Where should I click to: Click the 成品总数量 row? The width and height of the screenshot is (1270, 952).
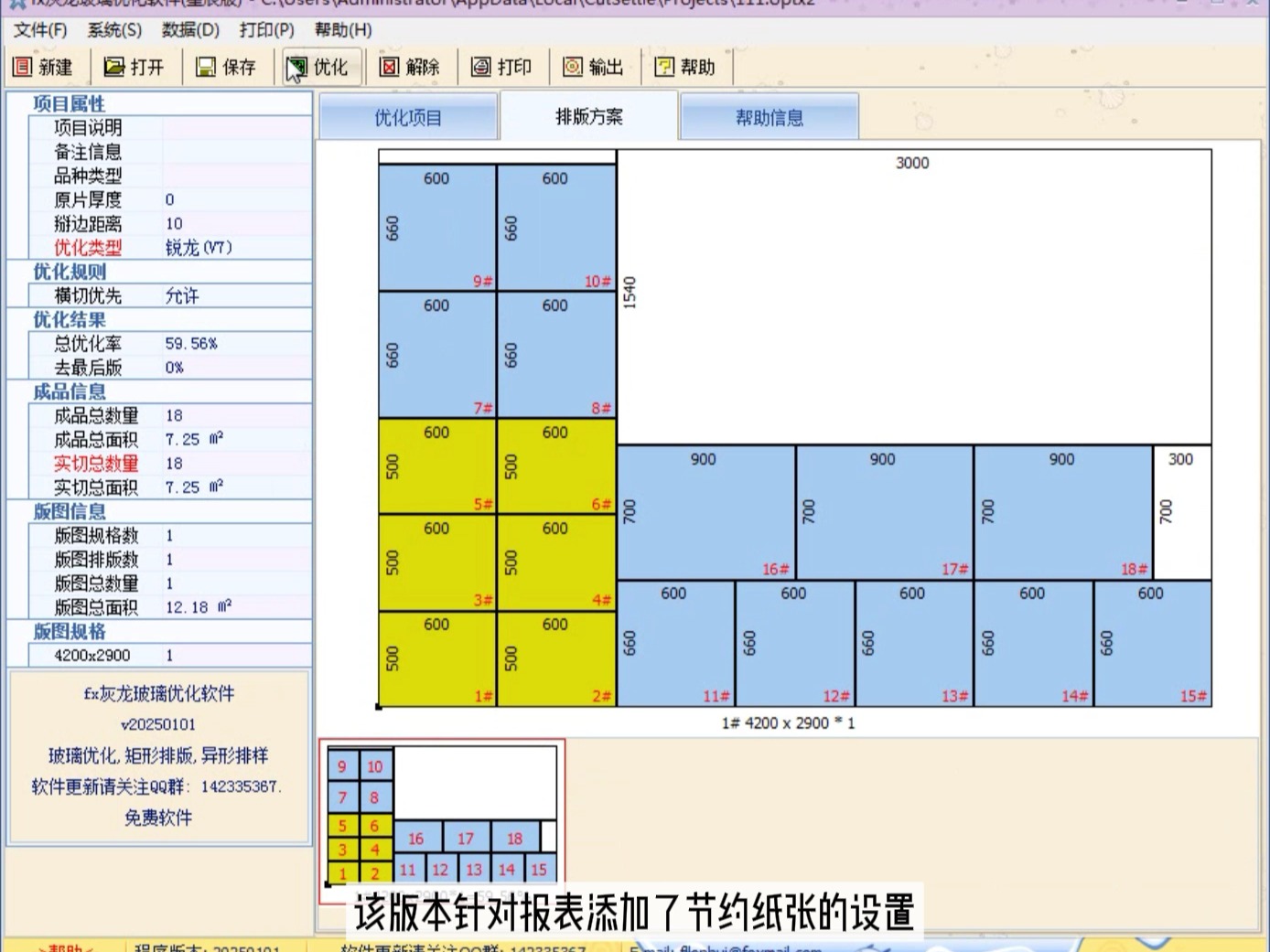click(170, 415)
